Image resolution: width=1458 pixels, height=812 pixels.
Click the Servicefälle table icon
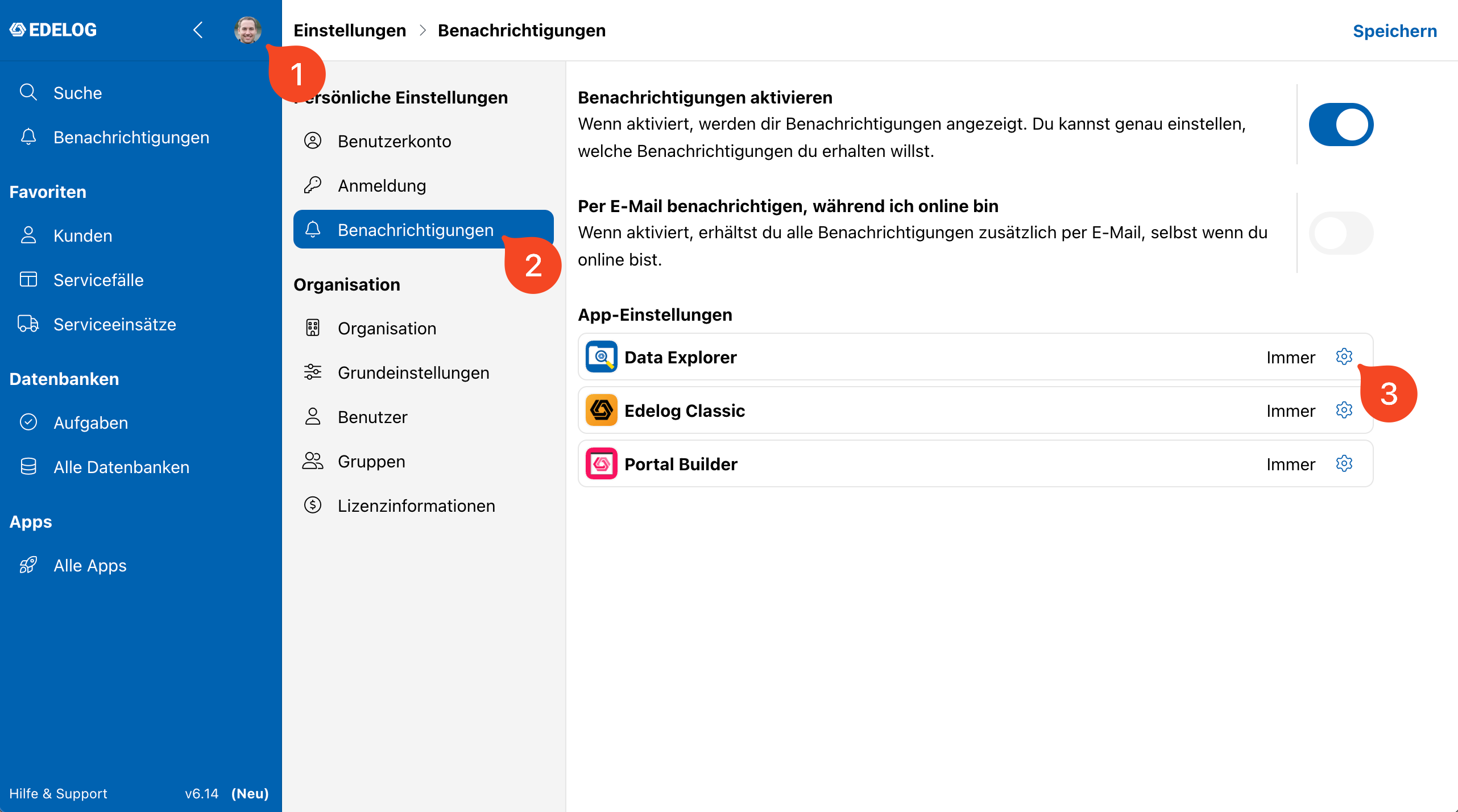click(x=28, y=280)
